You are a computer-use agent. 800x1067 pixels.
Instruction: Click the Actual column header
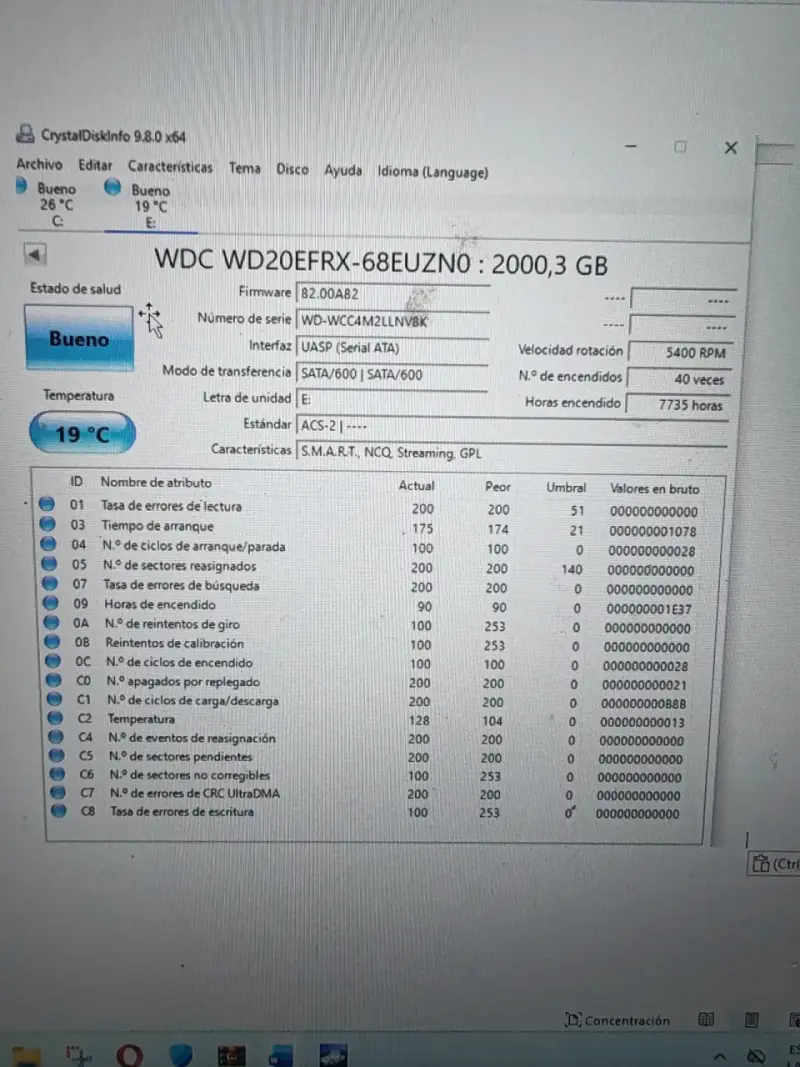(416, 486)
